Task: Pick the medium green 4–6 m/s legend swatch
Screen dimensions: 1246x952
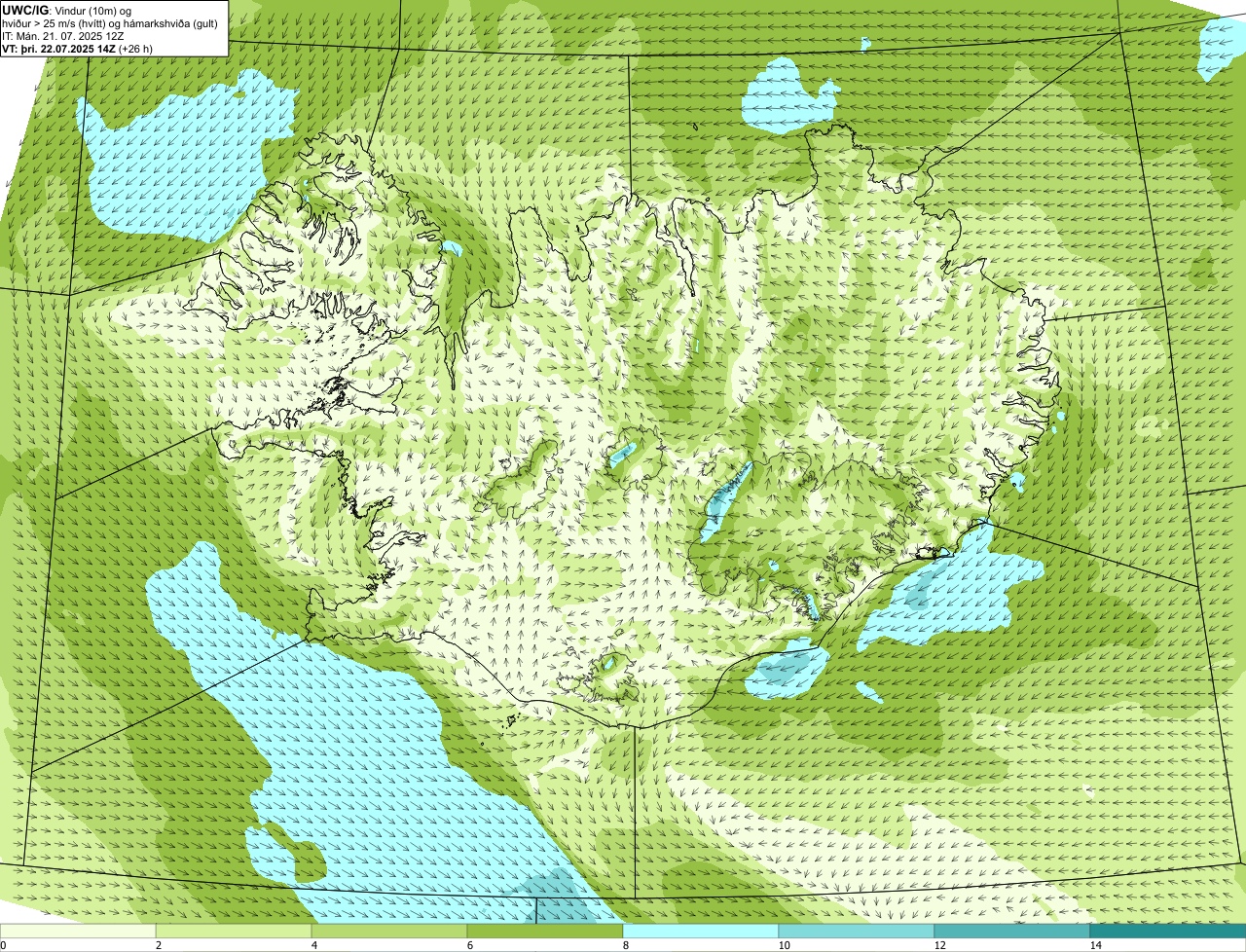Action: pos(389,932)
